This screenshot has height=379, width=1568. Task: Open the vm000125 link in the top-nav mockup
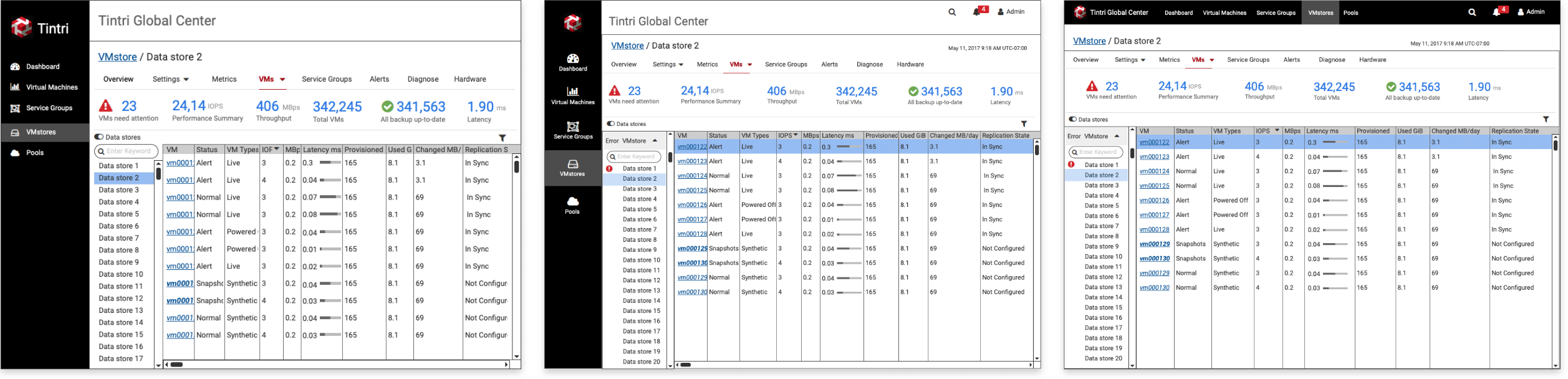coord(1154,186)
